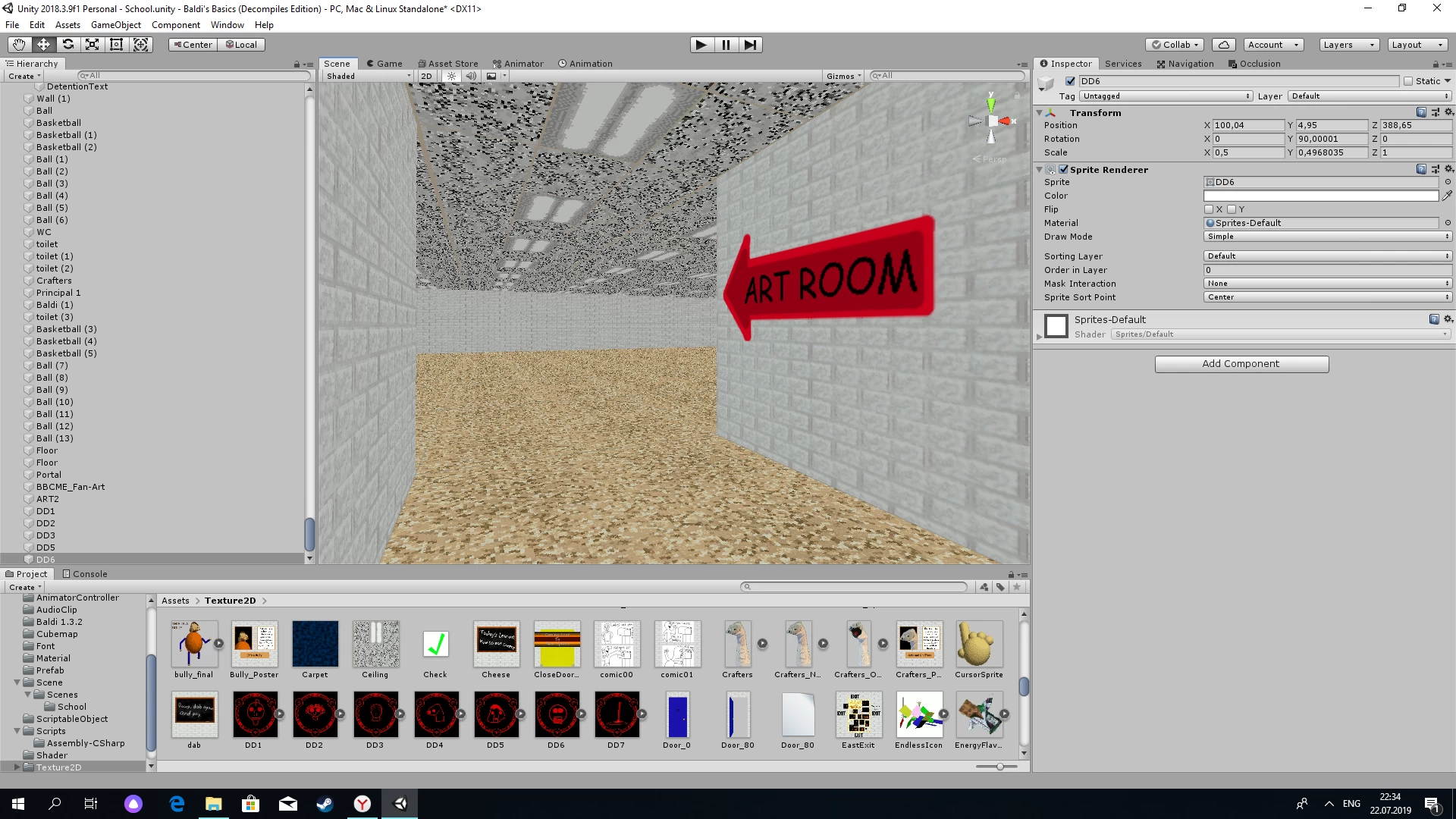Select the Scale tool

92,45
